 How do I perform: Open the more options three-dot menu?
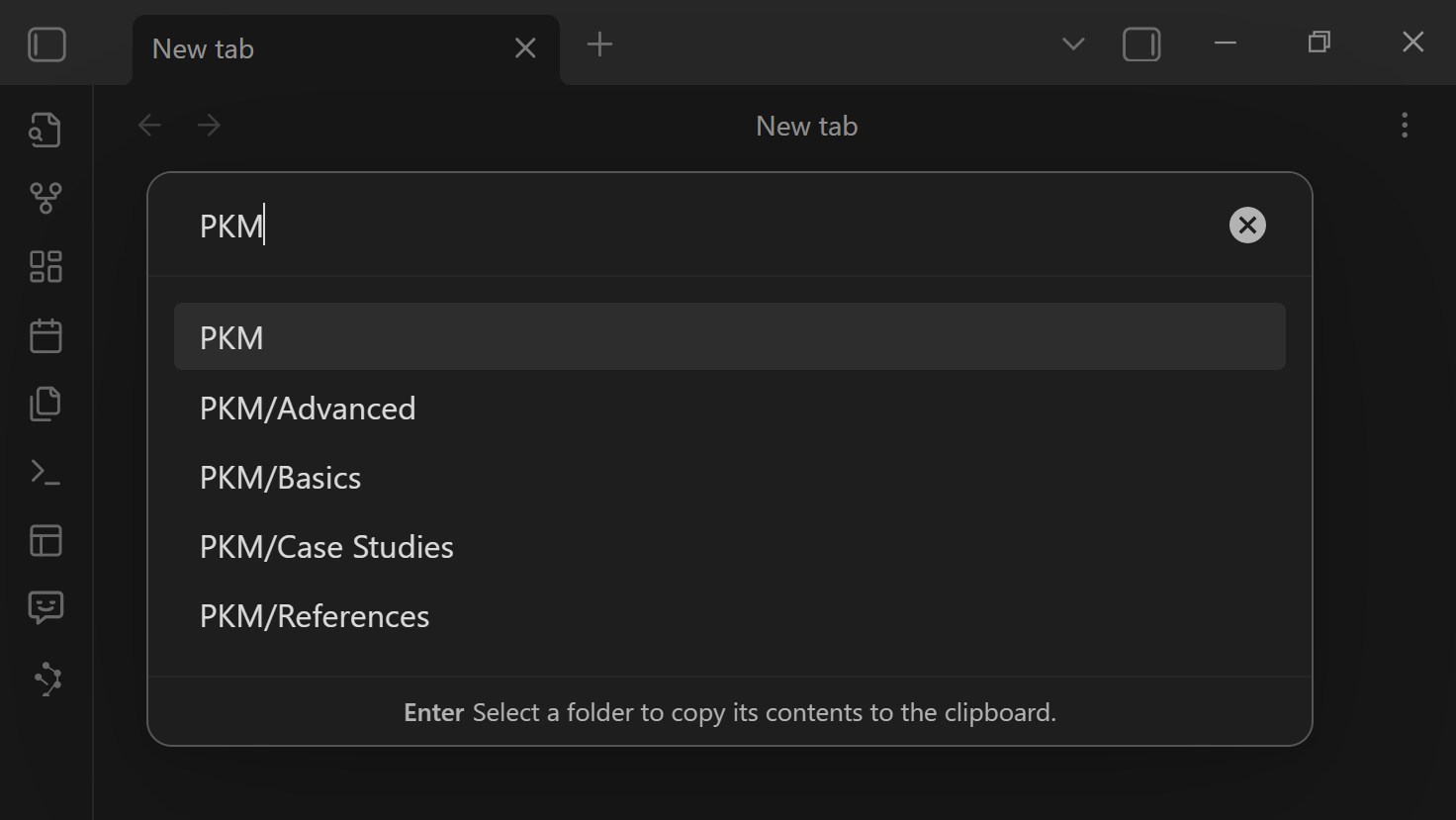click(1404, 124)
